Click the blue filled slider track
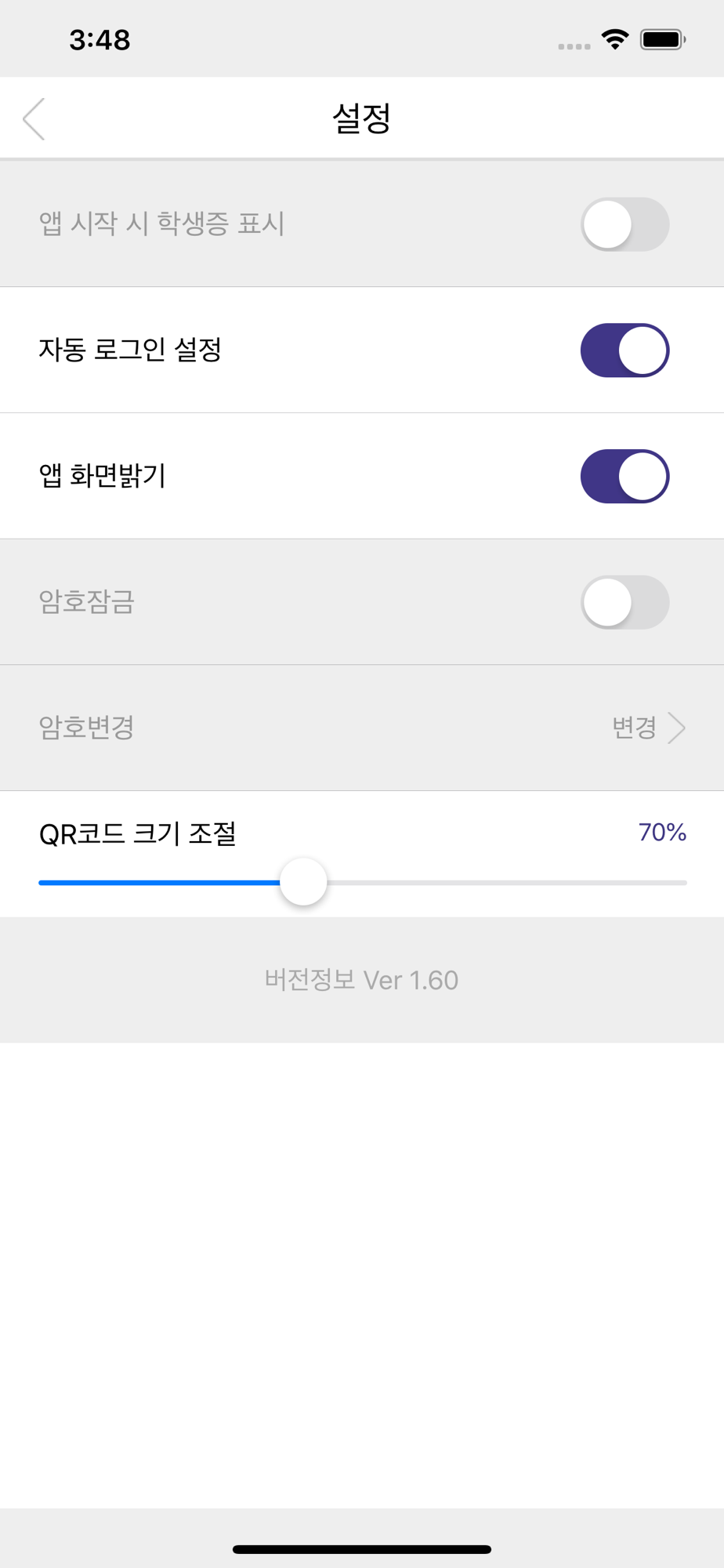This screenshot has width=724, height=1568. pos(159,883)
